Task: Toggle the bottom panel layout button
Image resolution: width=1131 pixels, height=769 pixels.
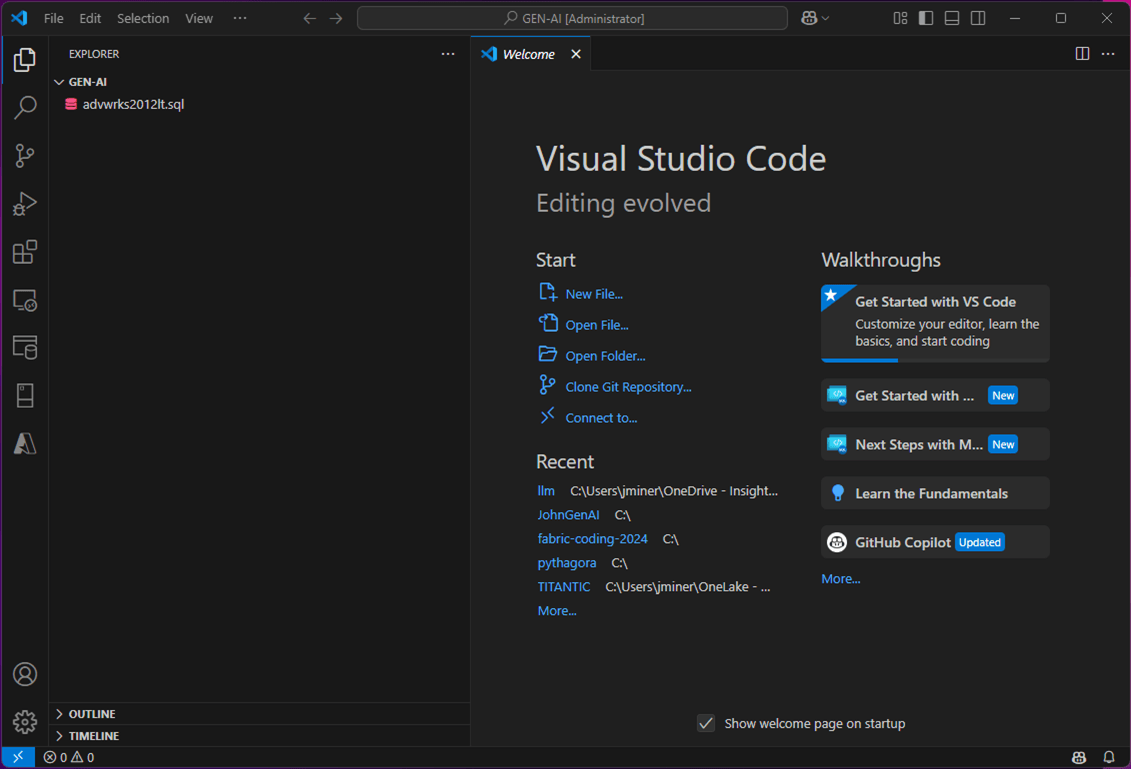Action: pyautogui.click(x=952, y=18)
